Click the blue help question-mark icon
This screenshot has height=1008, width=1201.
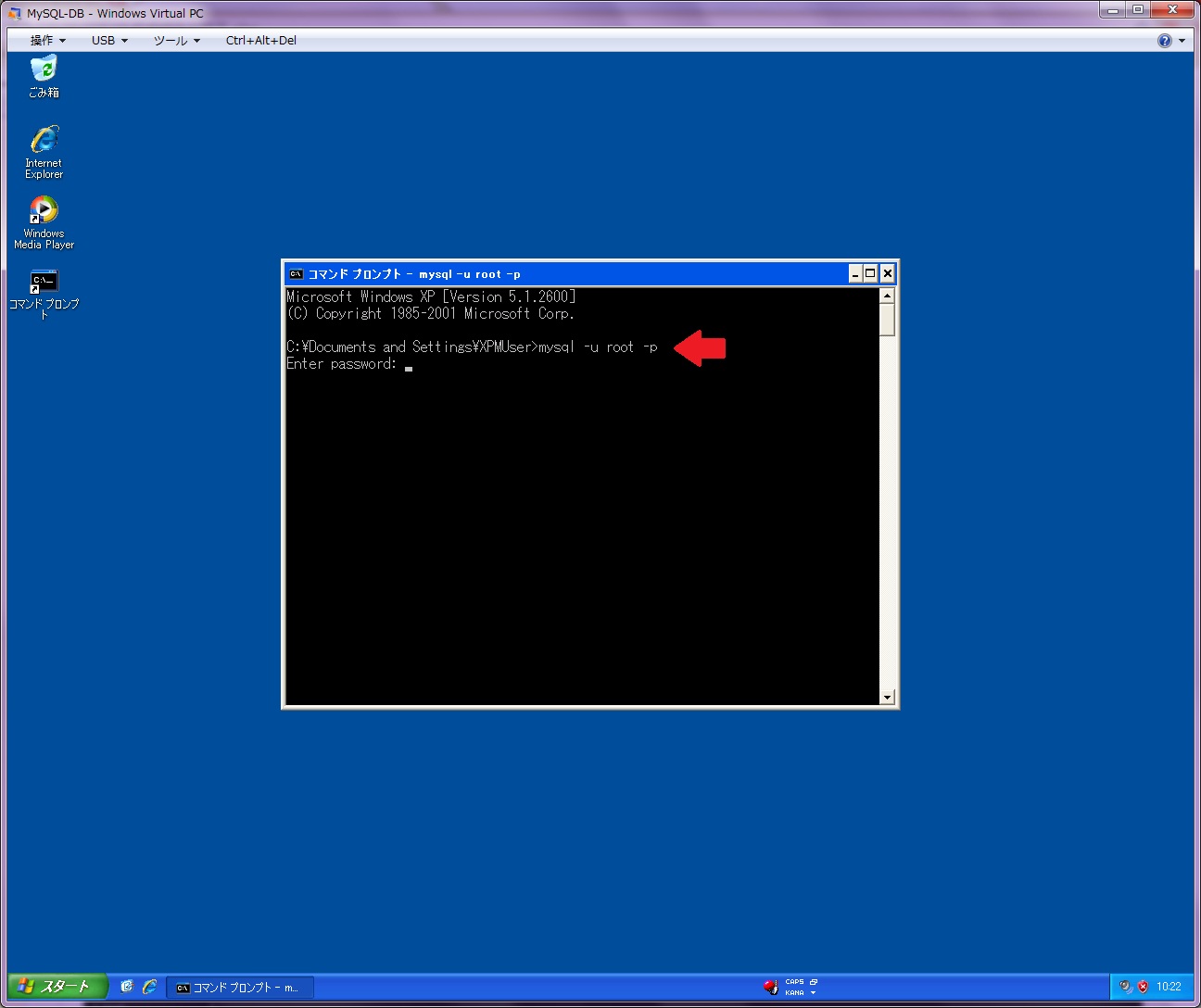click(1165, 41)
